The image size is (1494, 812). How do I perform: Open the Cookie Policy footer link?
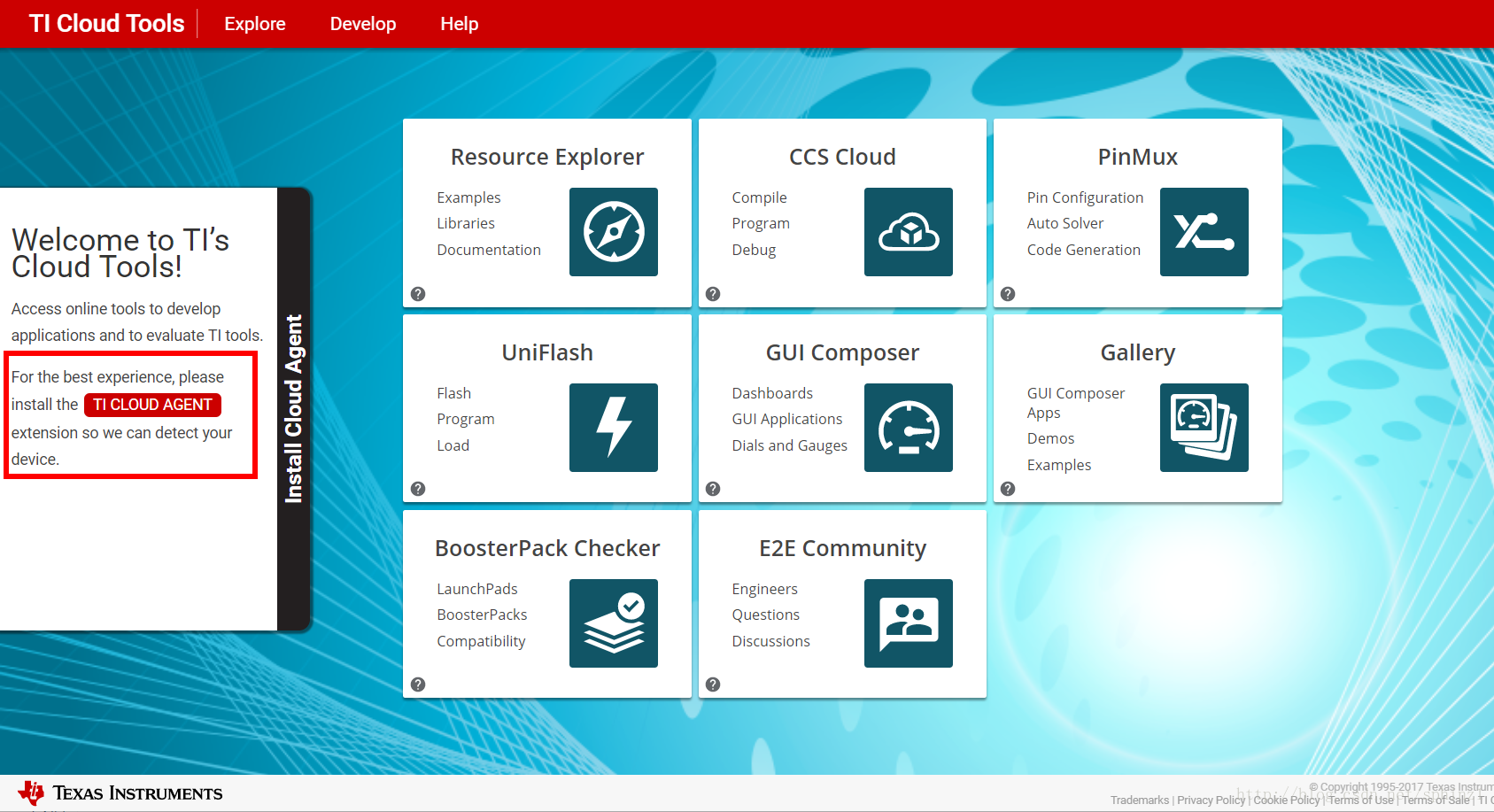pos(1286,800)
